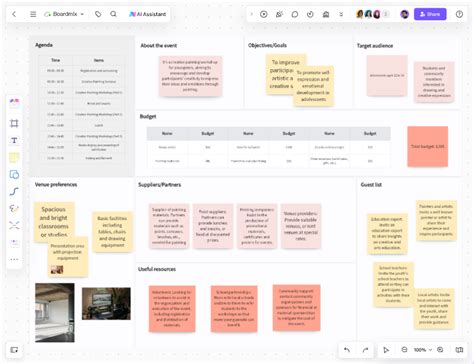Select the Venue providers pink sticky note
Screen dimensions: 474x364
pos(301,226)
